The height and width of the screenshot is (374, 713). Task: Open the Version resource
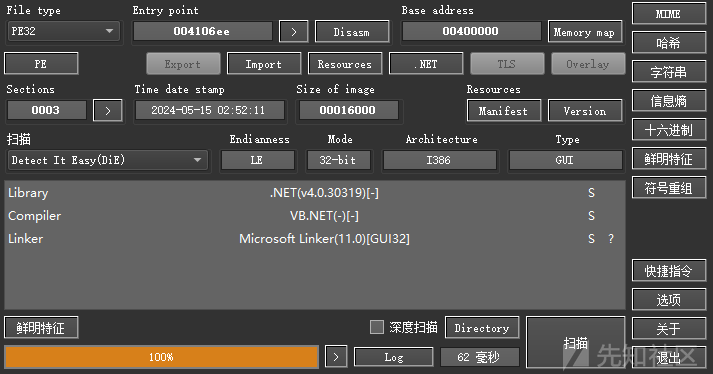(585, 111)
